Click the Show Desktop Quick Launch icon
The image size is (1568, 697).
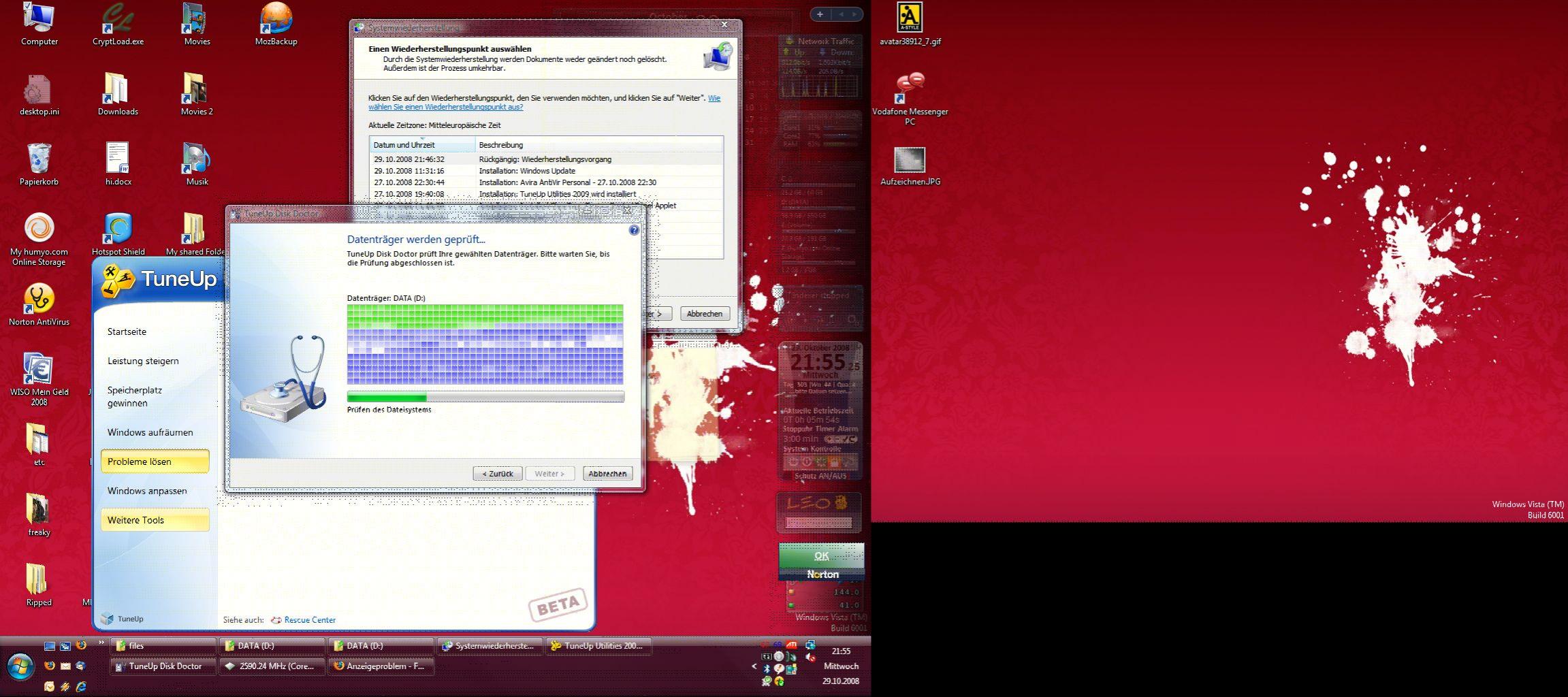click(49, 645)
